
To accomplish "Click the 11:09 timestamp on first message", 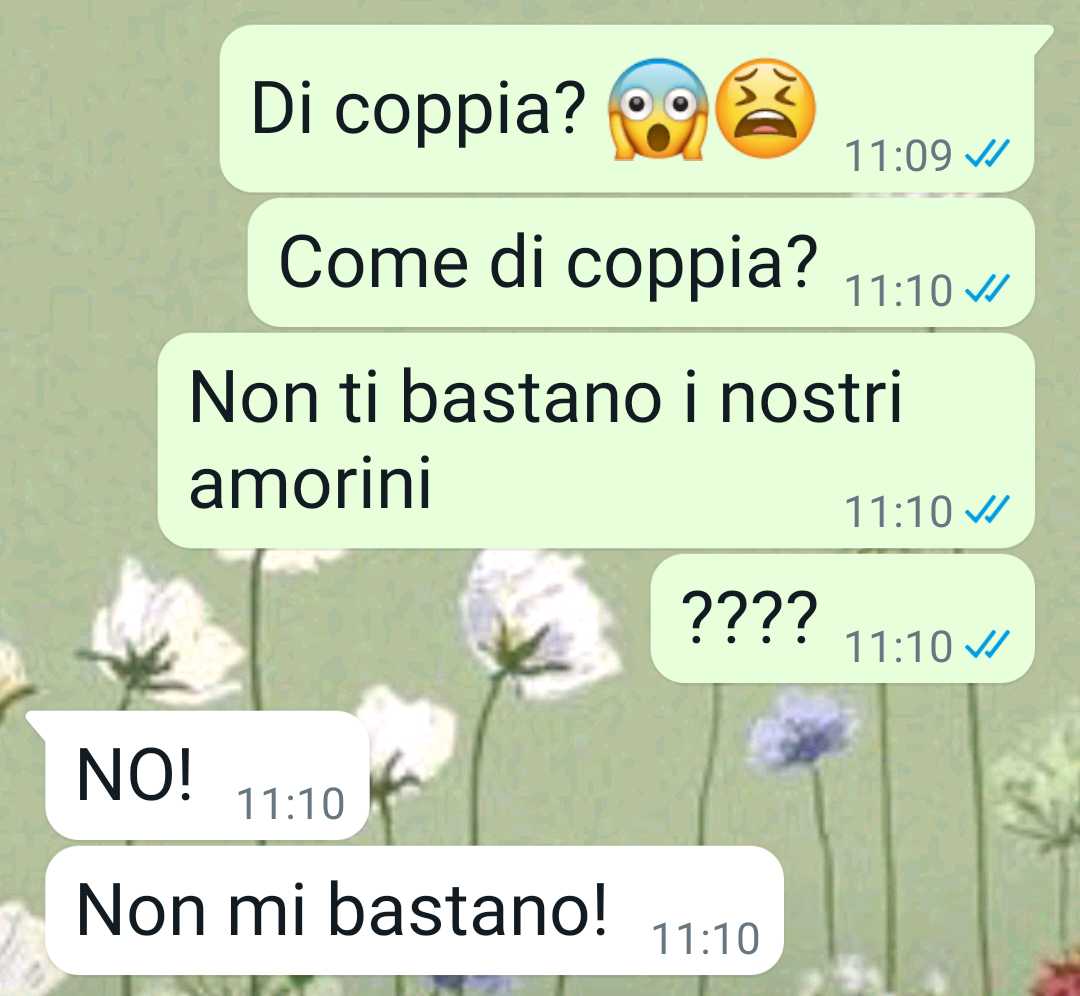I will 898,156.
